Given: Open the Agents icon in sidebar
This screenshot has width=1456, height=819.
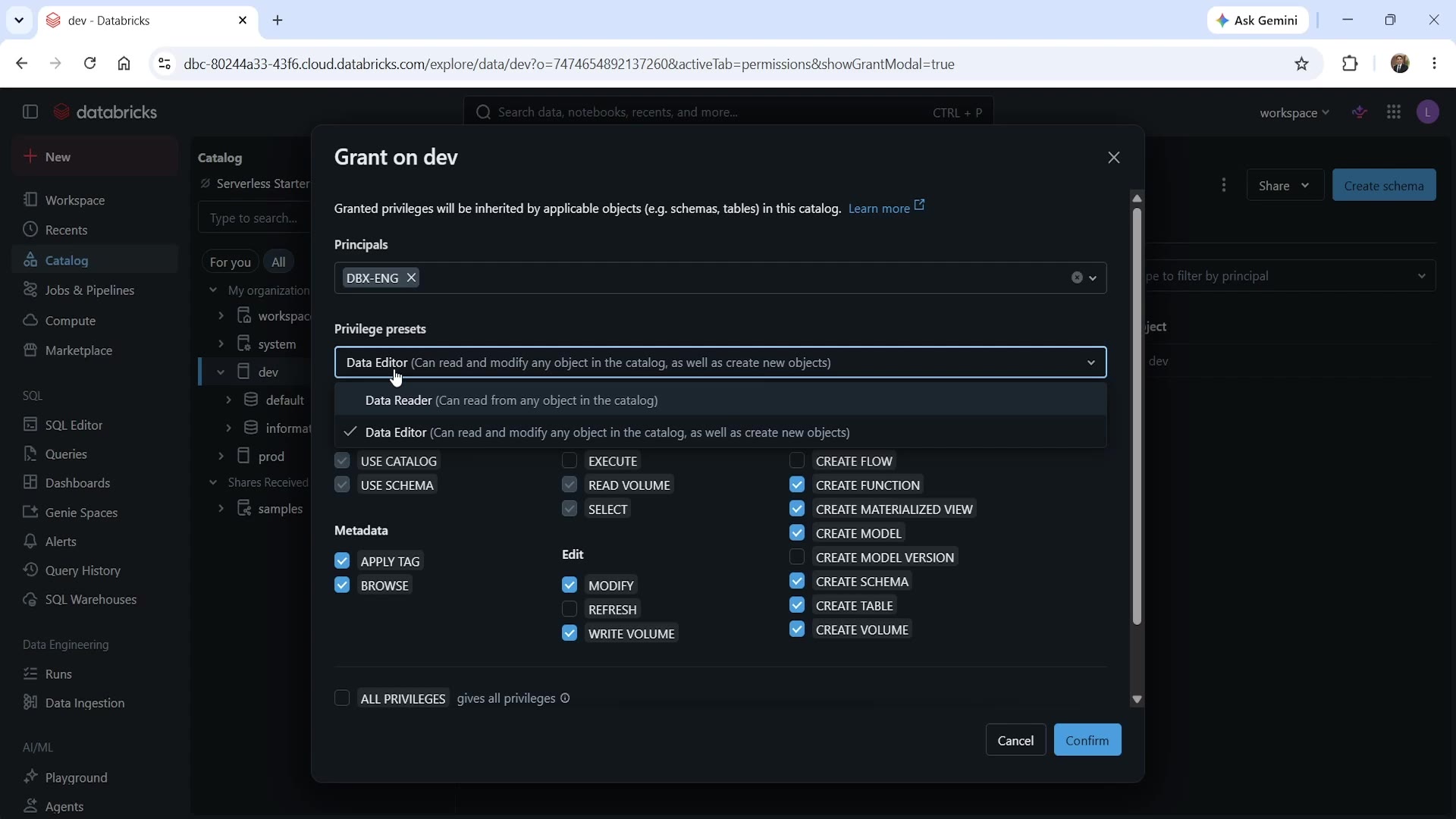Looking at the screenshot, I should tap(30, 806).
